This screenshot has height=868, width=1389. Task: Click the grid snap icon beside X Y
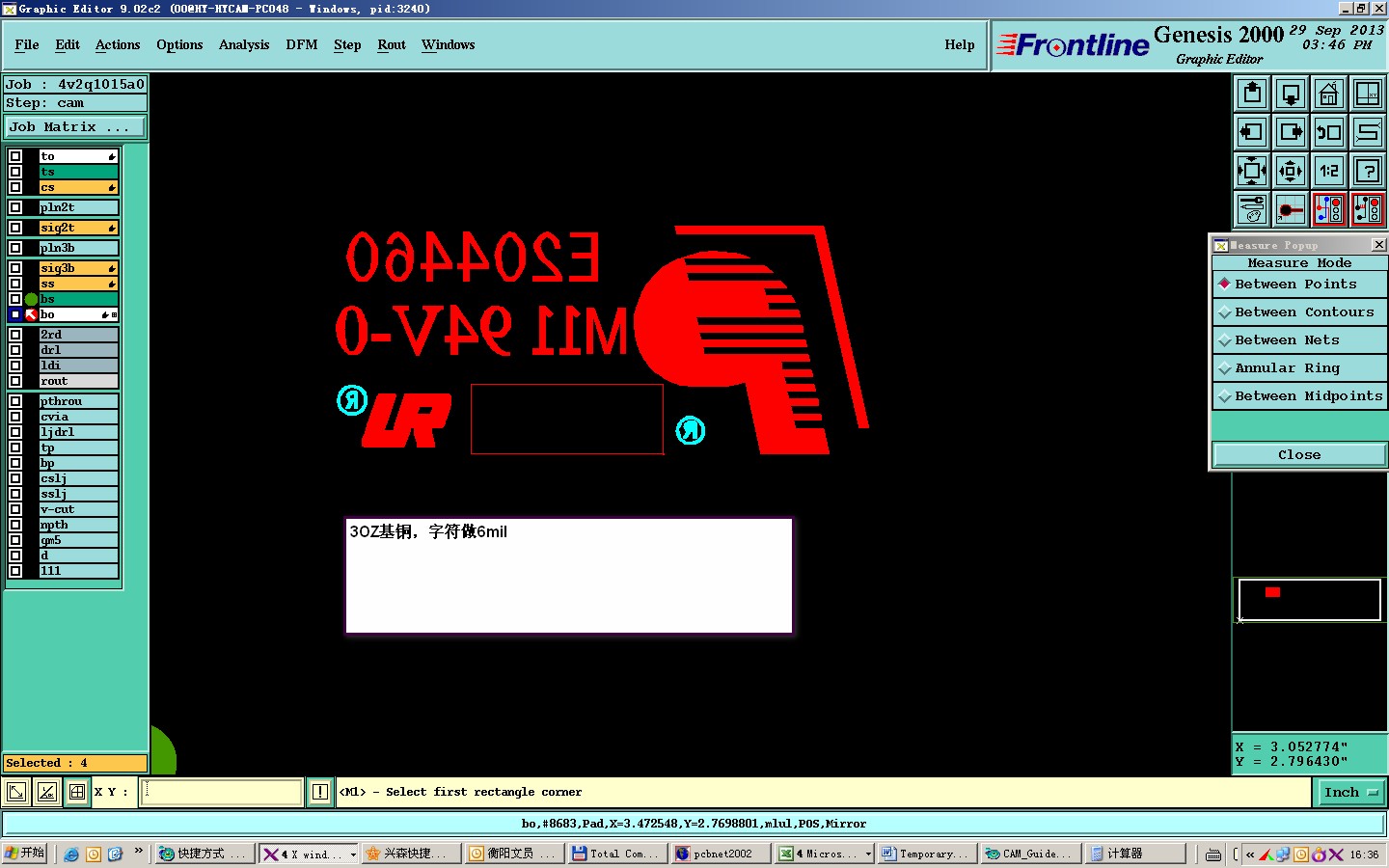pyautogui.click(x=77, y=793)
